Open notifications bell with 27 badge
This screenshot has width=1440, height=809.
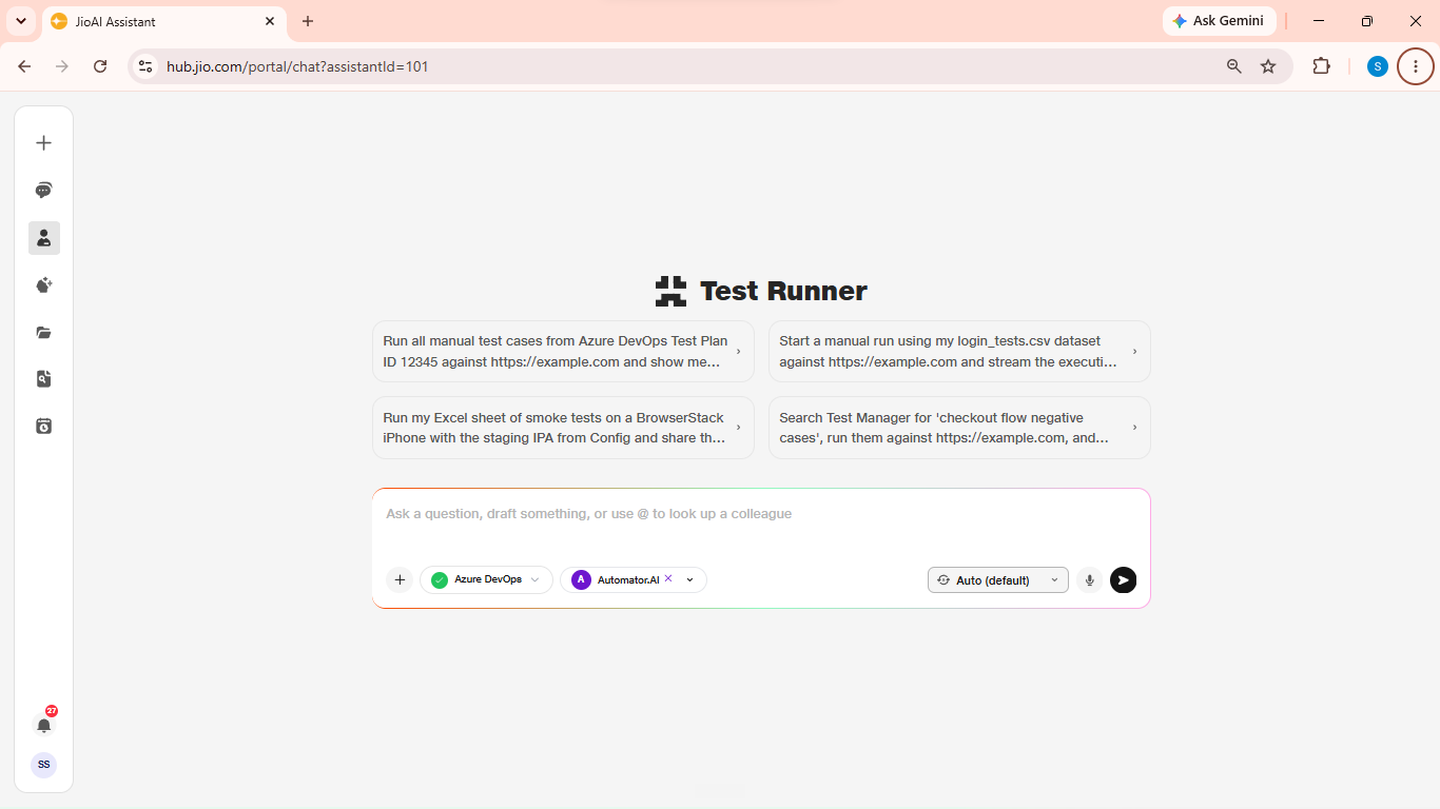coord(44,724)
